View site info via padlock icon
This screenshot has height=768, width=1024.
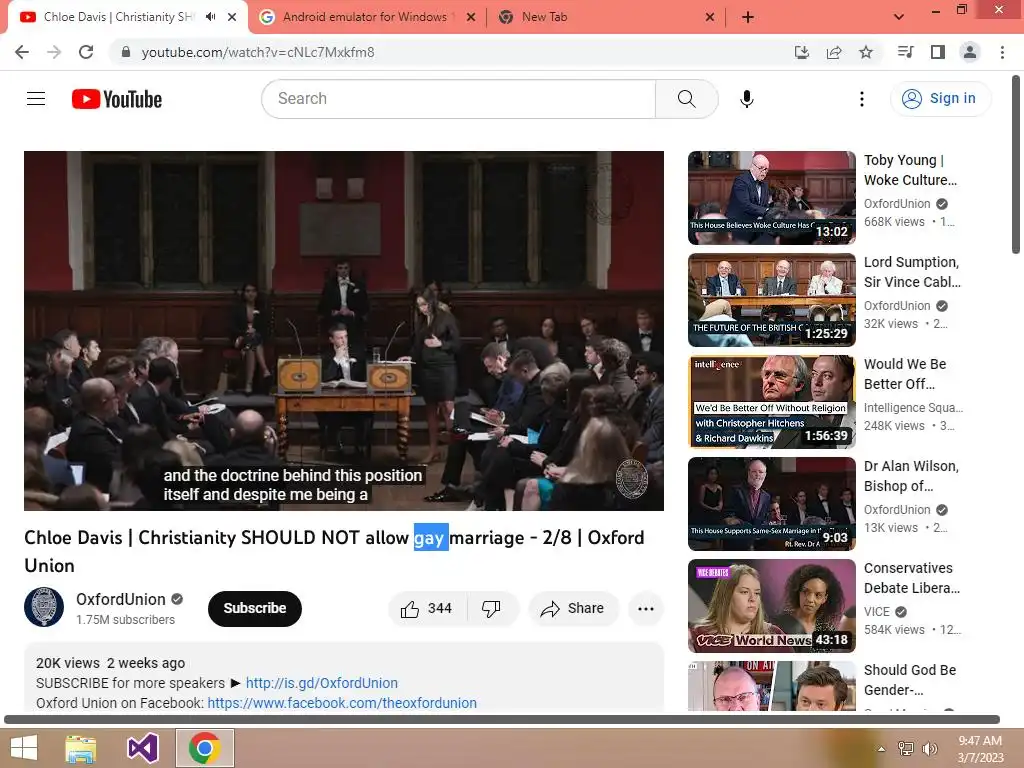coord(126,52)
